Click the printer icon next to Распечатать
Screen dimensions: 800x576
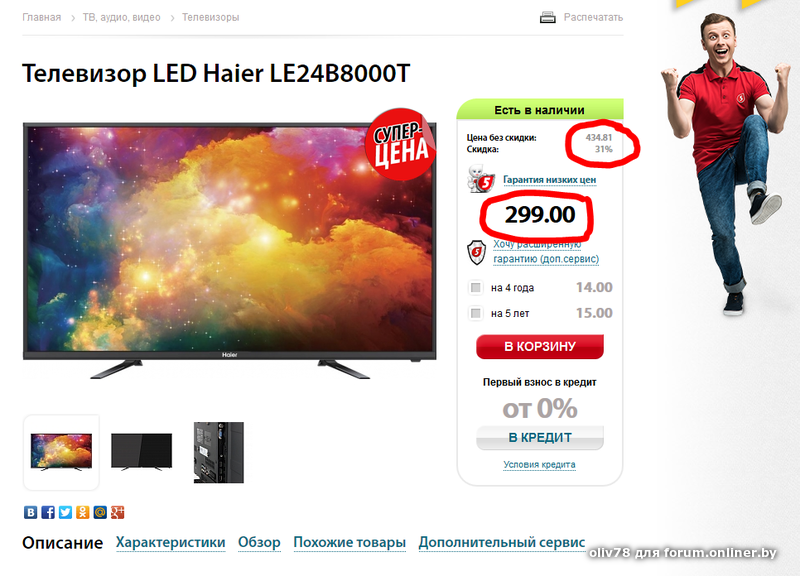coord(547,17)
